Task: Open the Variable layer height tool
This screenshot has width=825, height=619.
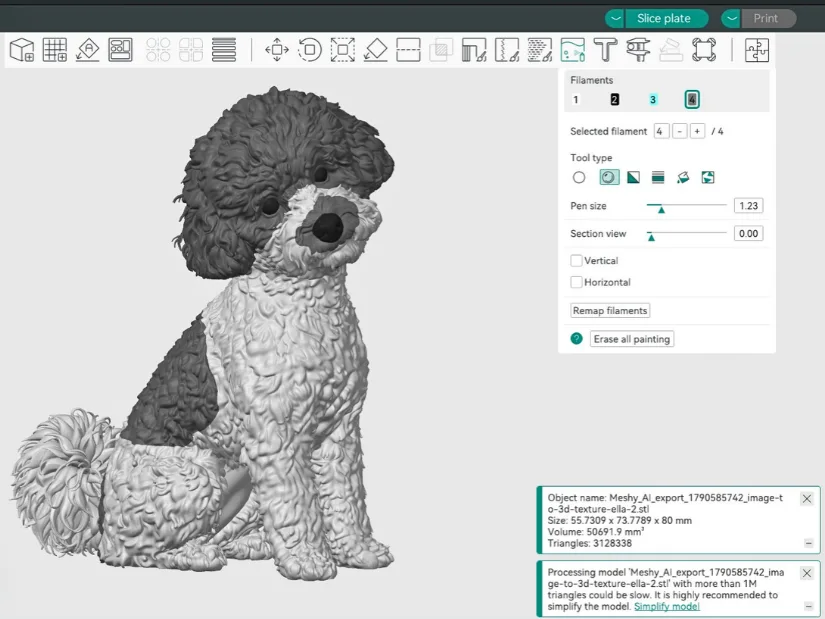Action: click(x=224, y=49)
